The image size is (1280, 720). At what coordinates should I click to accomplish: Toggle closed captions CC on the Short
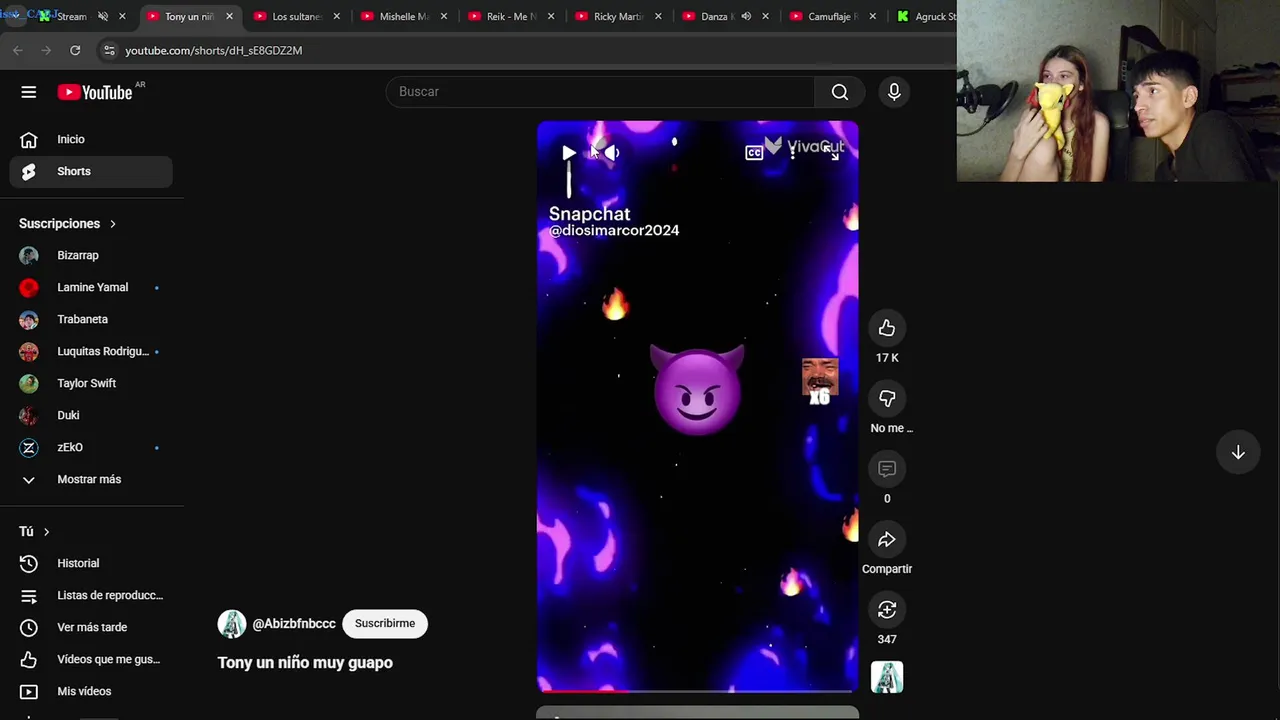tap(754, 153)
